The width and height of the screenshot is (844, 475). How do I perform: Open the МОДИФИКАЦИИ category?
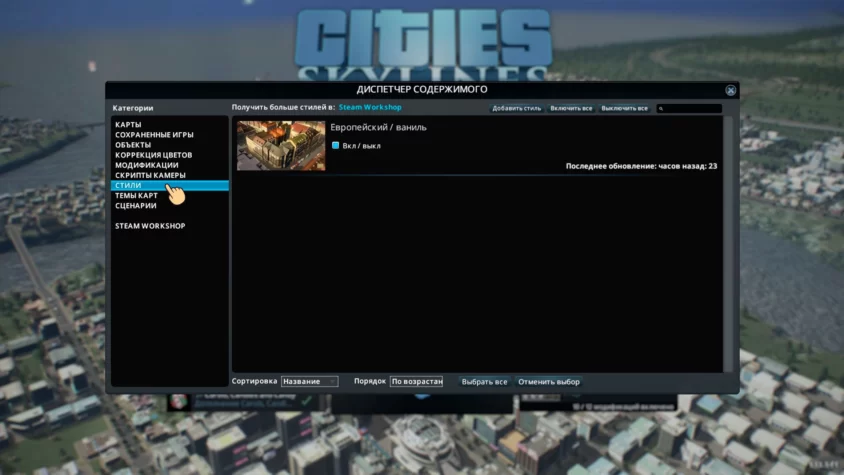pos(146,165)
